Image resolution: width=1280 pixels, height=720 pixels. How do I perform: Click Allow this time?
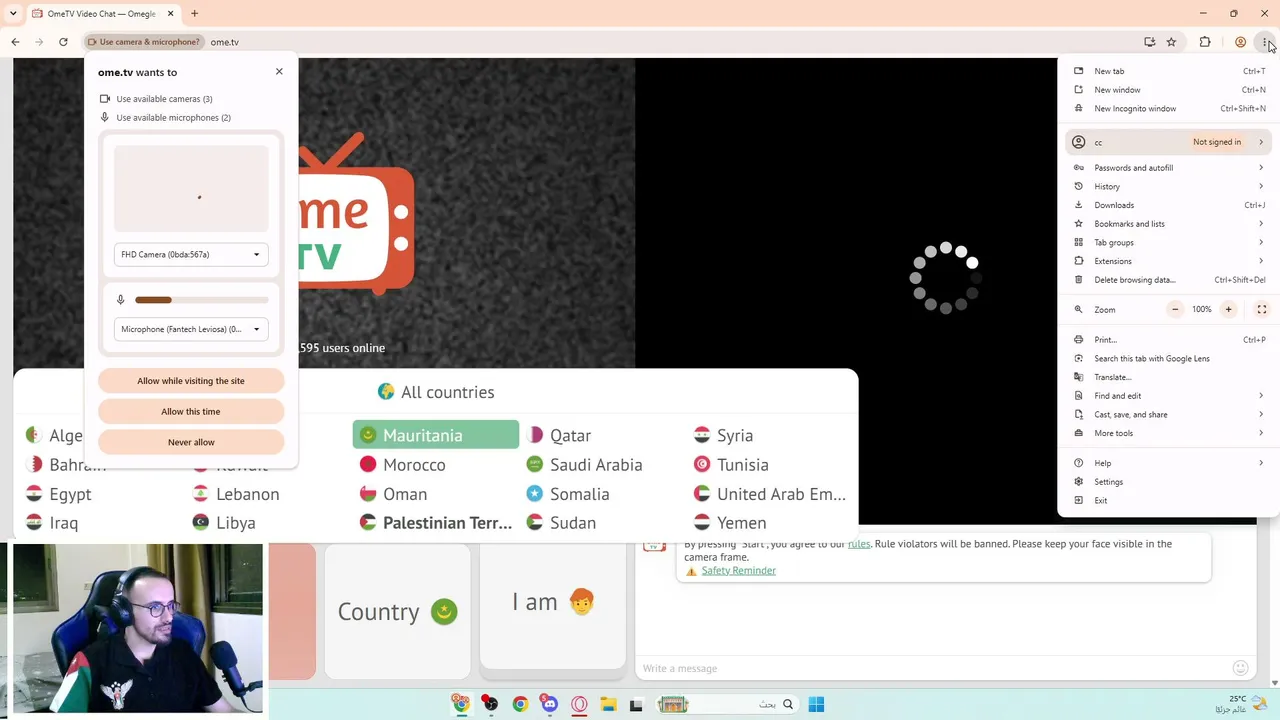click(x=191, y=412)
